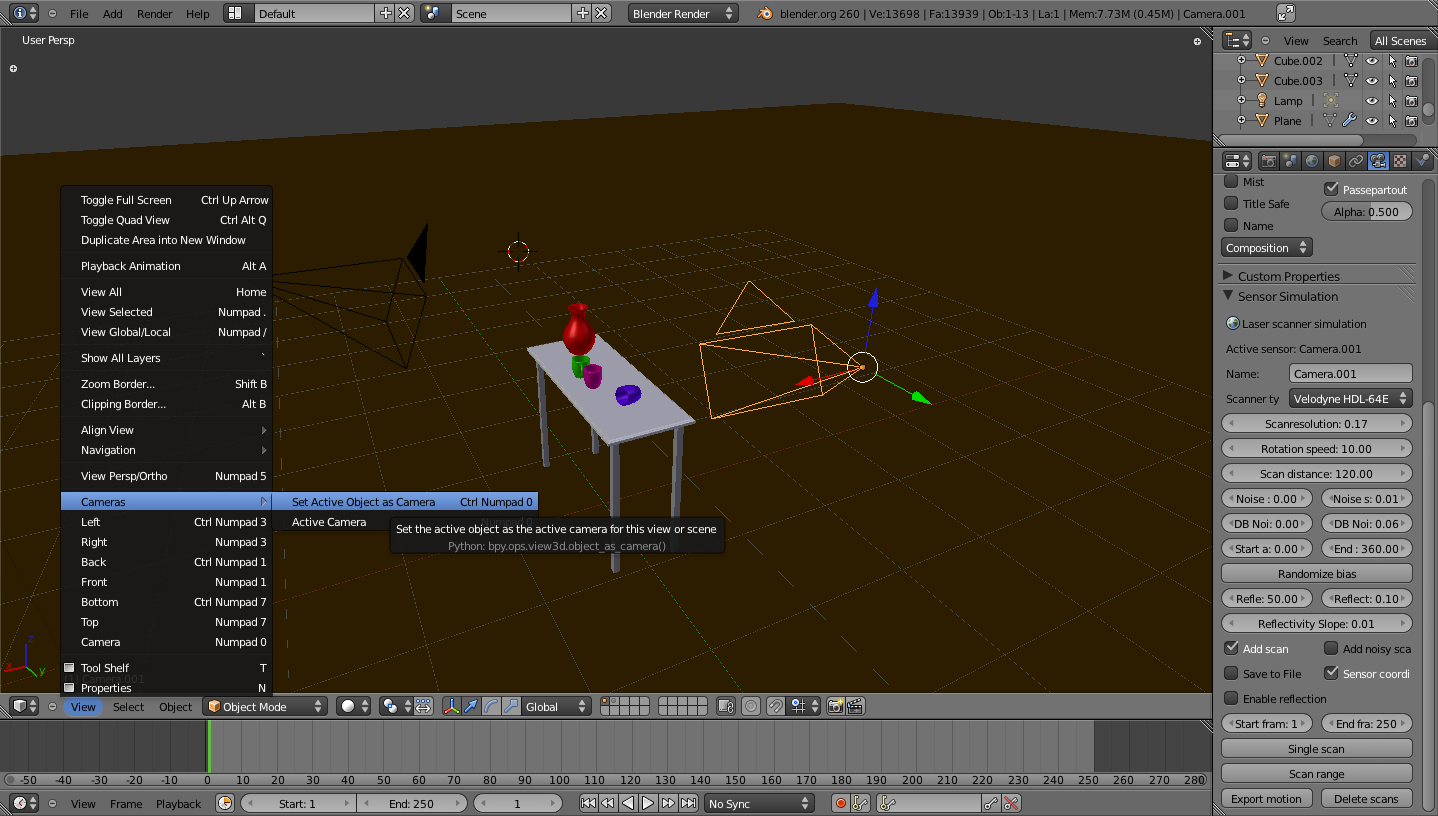Click the Lamp data icon in outliner

(1331, 100)
